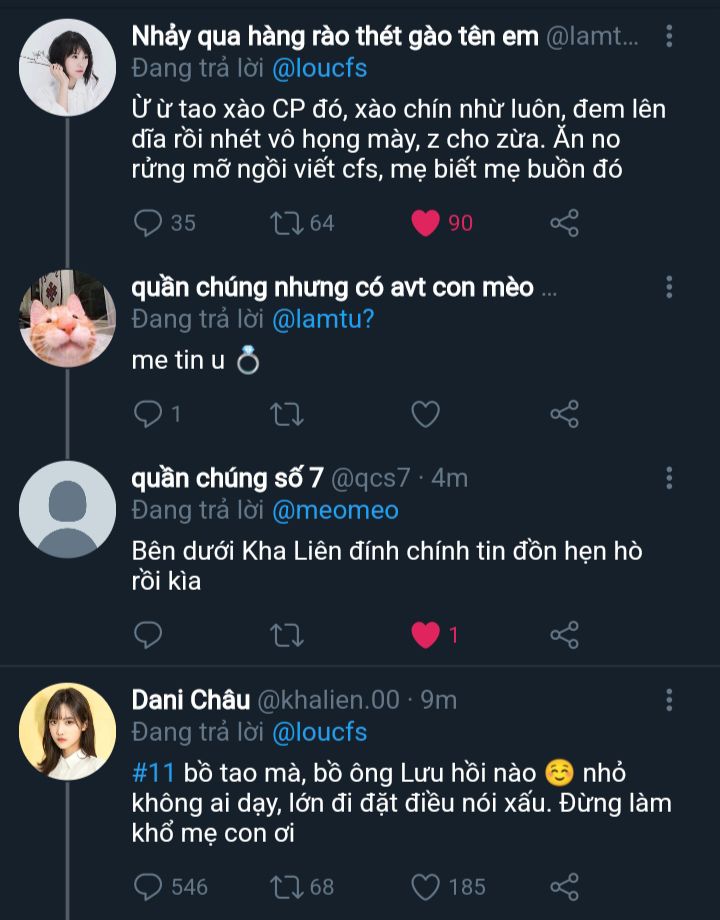Remove like from quần chúng số 7's tweet
The height and width of the screenshot is (920, 720).
[x=426, y=634]
